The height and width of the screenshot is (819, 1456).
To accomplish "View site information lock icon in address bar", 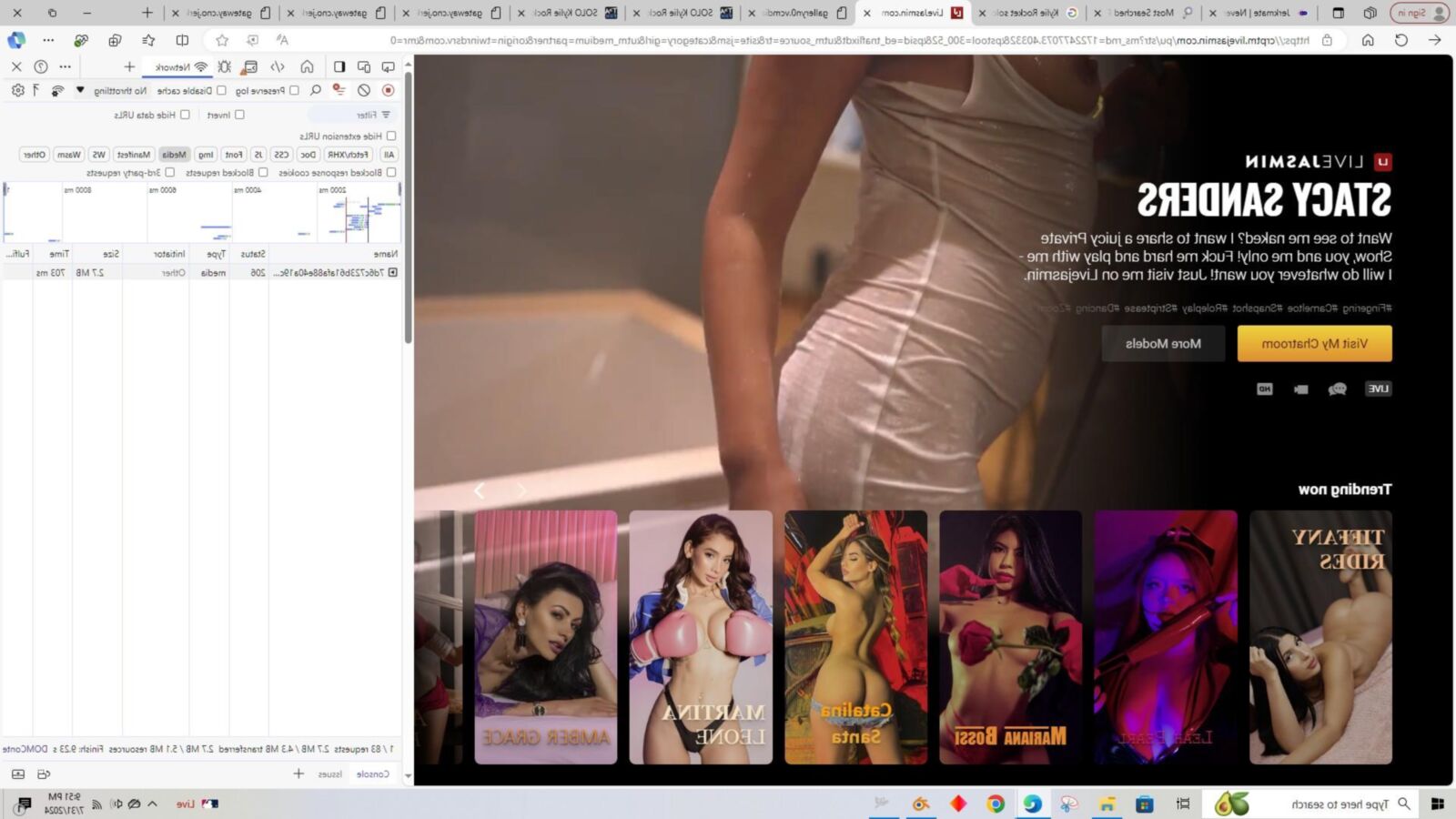I will pyautogui.click(x=1328, y=40).
